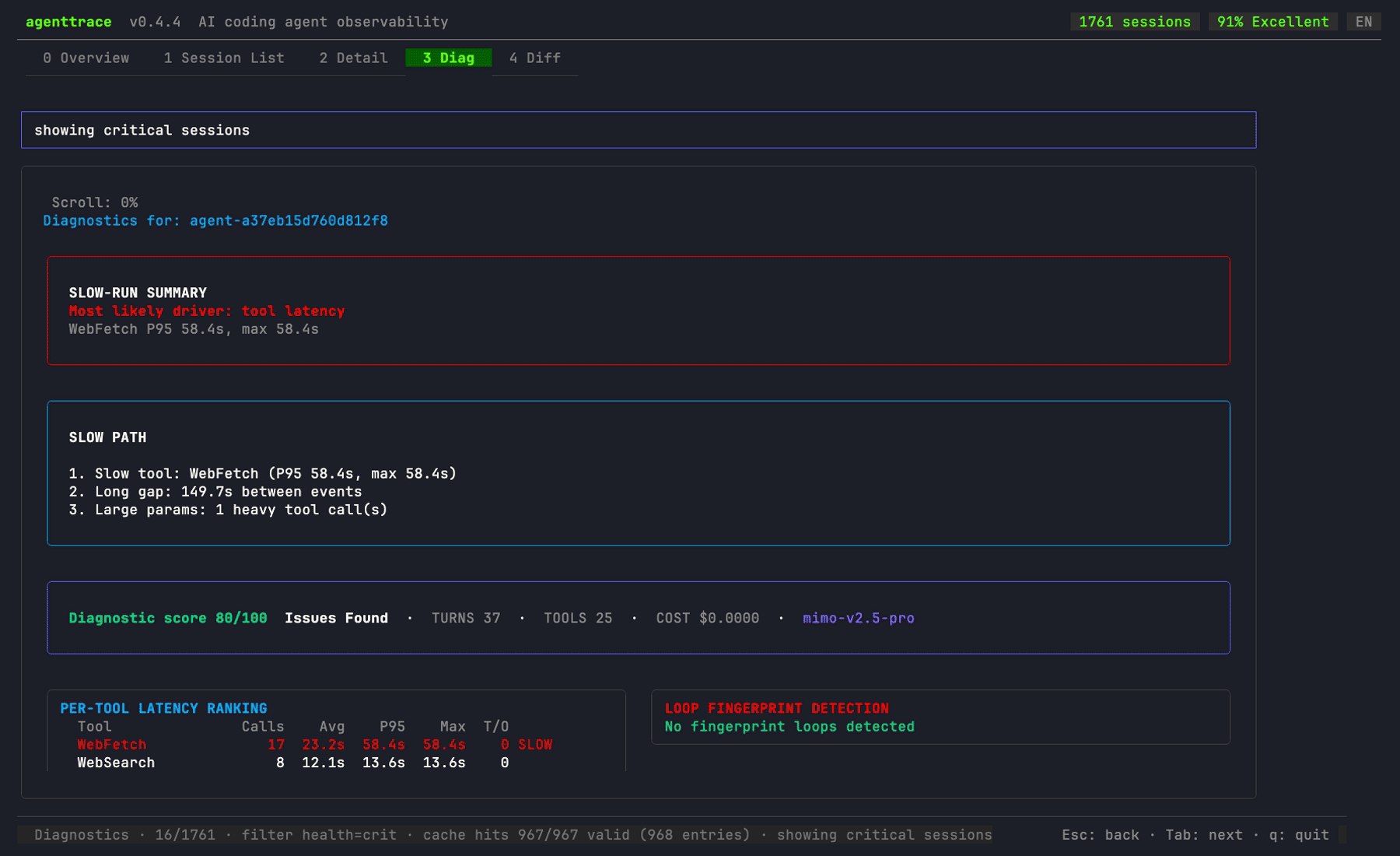Viewport: 1400px width, 856px height.
Task: Click the agenttrace app title
Action: tap(68, 22)
